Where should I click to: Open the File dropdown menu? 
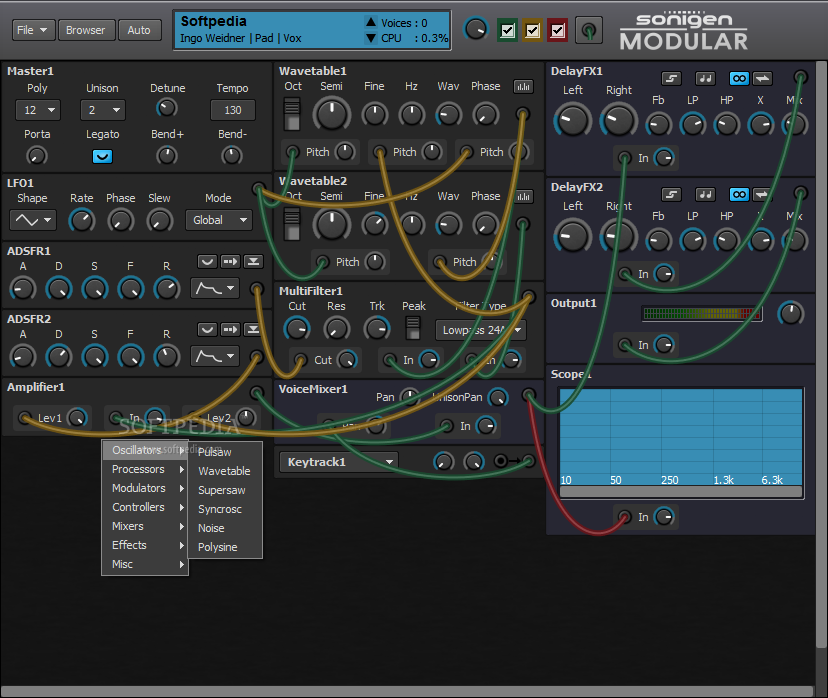pos(33,30)
